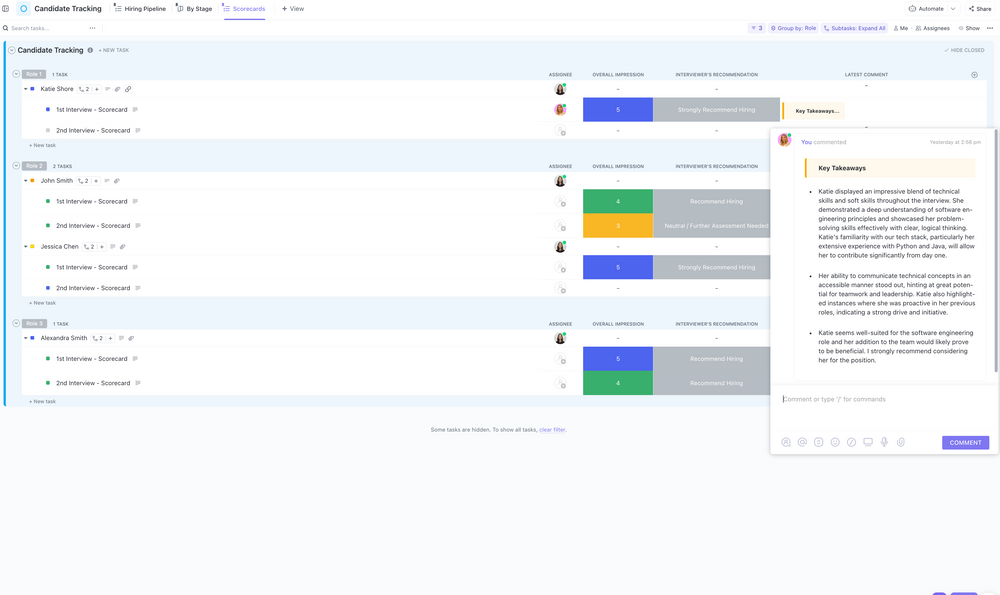Mention someone with the @ icon
Screen dimensions: 1000x595
[x=802, y=442]
